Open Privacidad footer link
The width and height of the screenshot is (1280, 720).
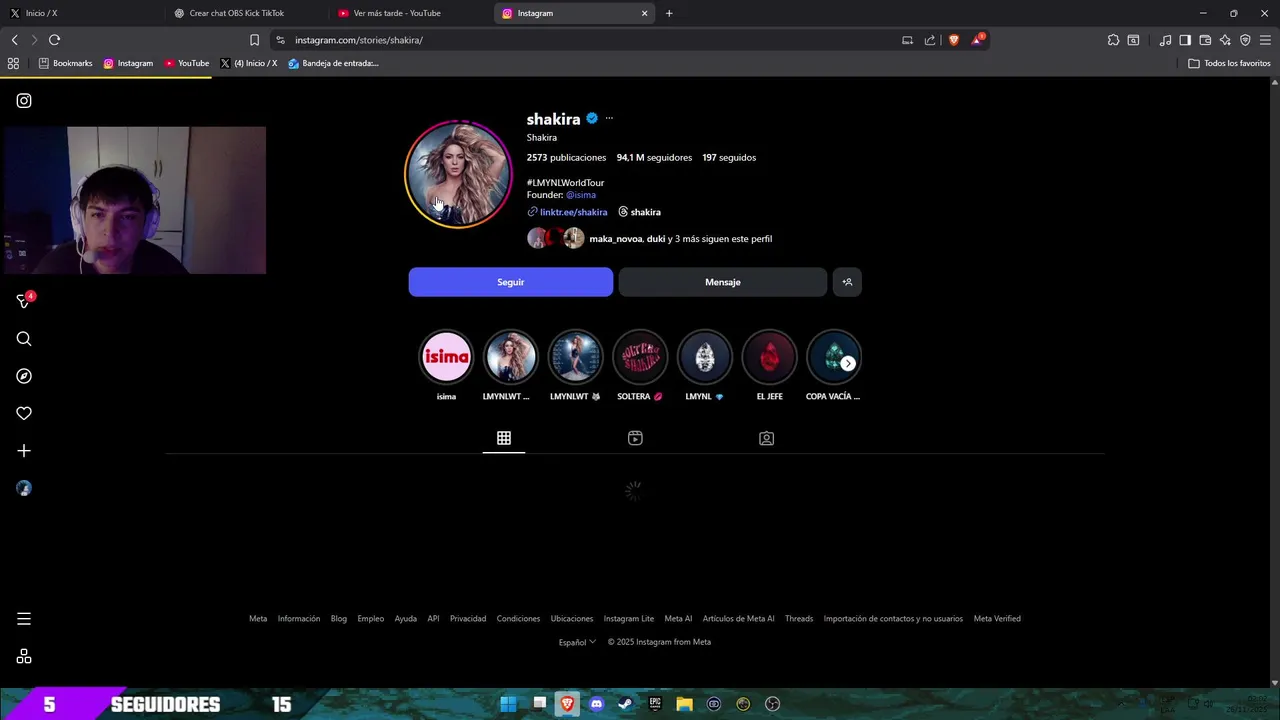(x=468, y=619)
